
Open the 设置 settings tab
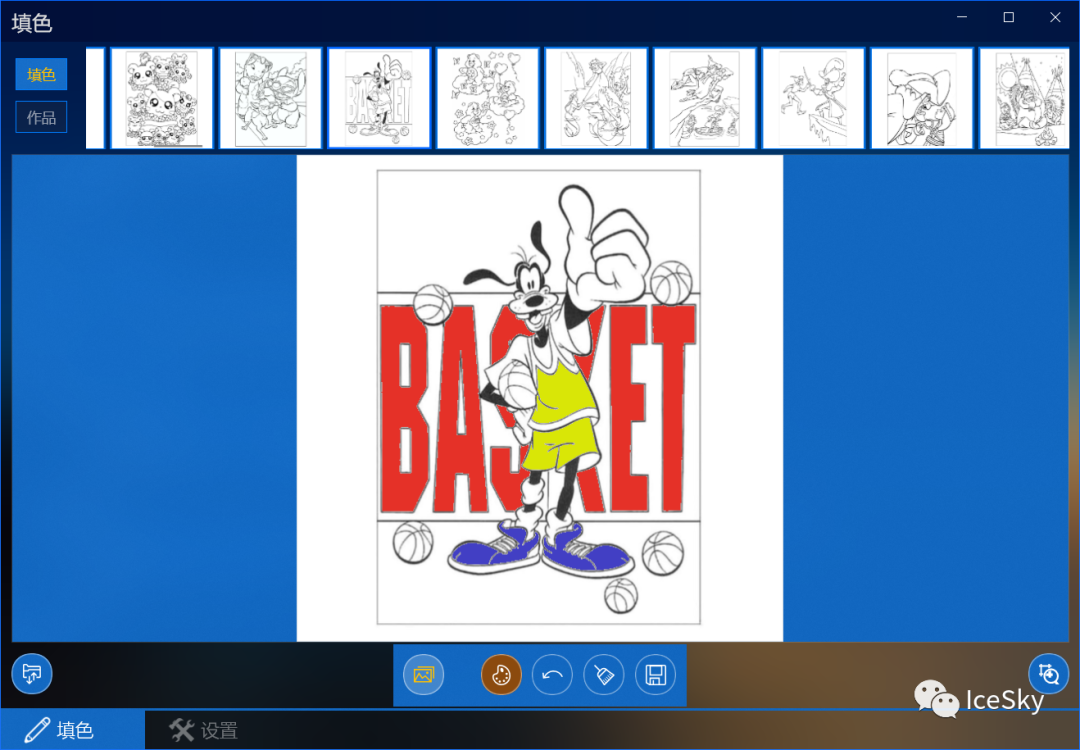point(204,730)
